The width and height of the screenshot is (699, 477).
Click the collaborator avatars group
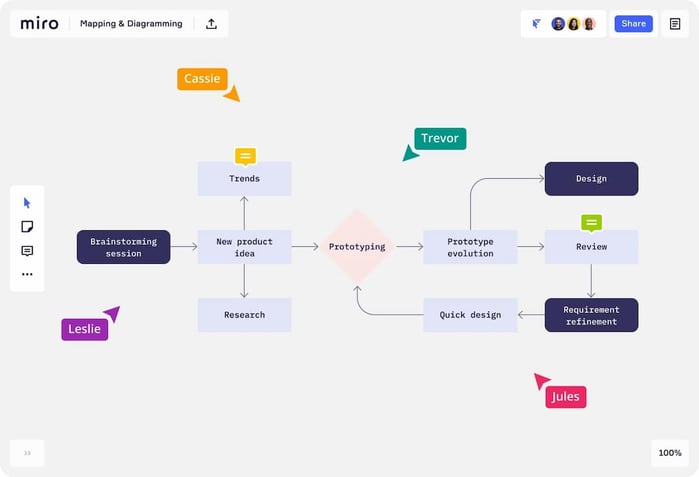(574, 24)
